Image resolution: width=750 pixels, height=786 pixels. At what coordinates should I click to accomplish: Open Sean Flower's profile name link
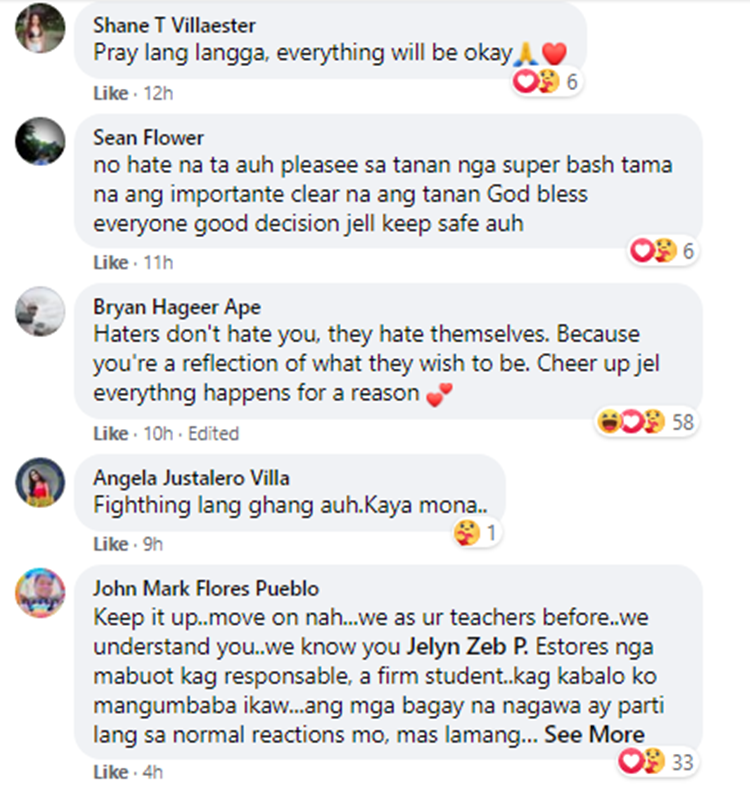coord(148,137)
